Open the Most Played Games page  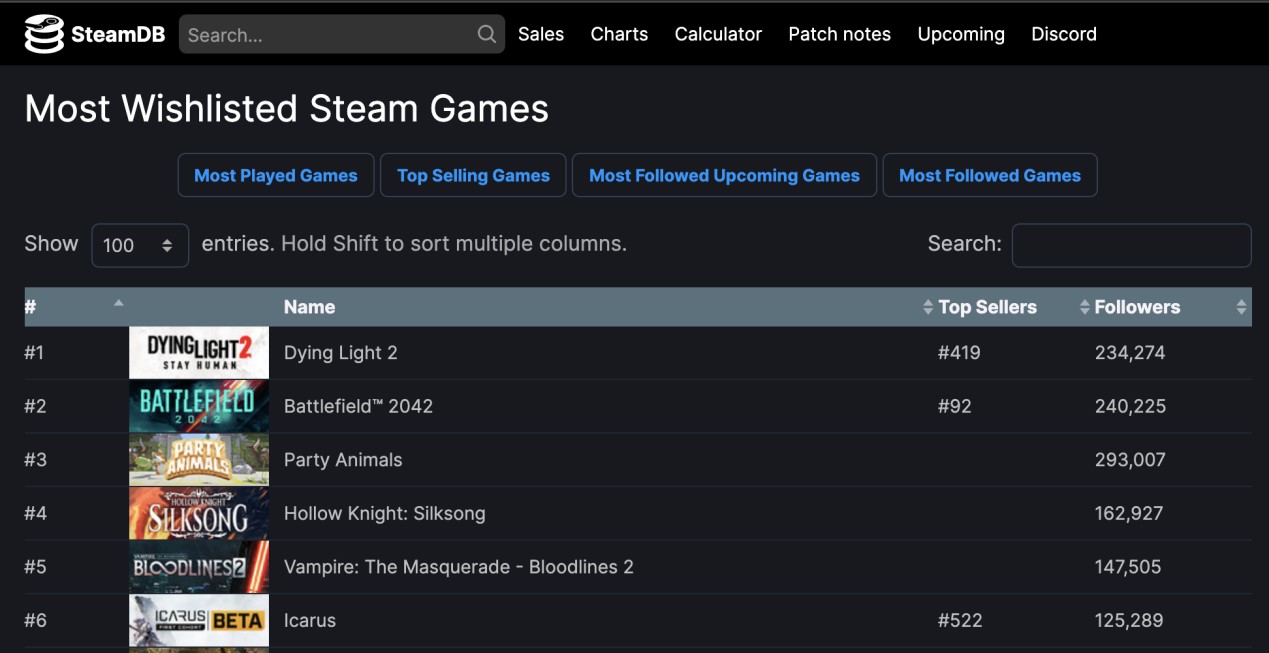(276, 175)
